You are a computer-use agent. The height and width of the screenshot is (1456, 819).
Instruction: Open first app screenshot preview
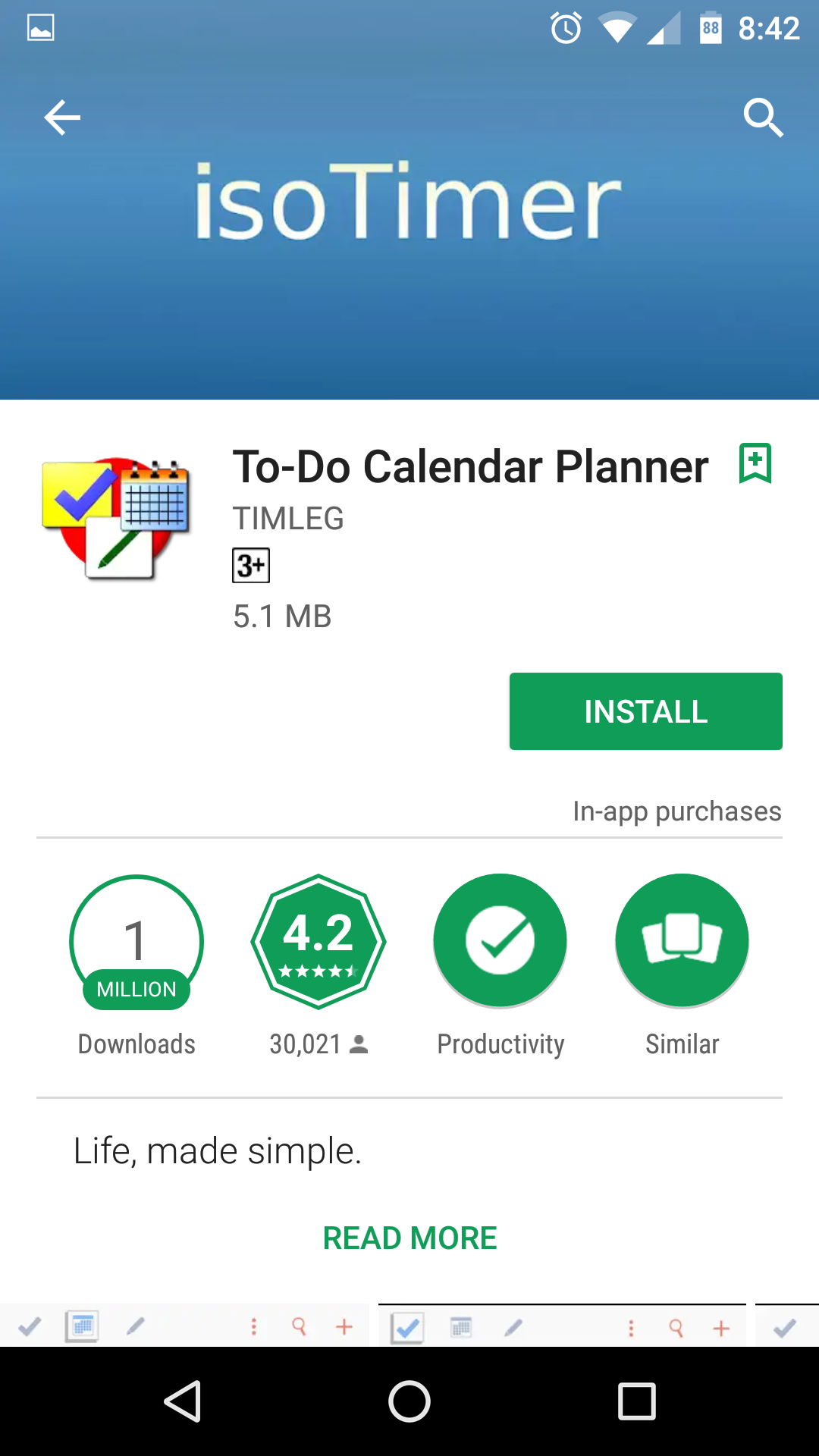[184, 1326]
